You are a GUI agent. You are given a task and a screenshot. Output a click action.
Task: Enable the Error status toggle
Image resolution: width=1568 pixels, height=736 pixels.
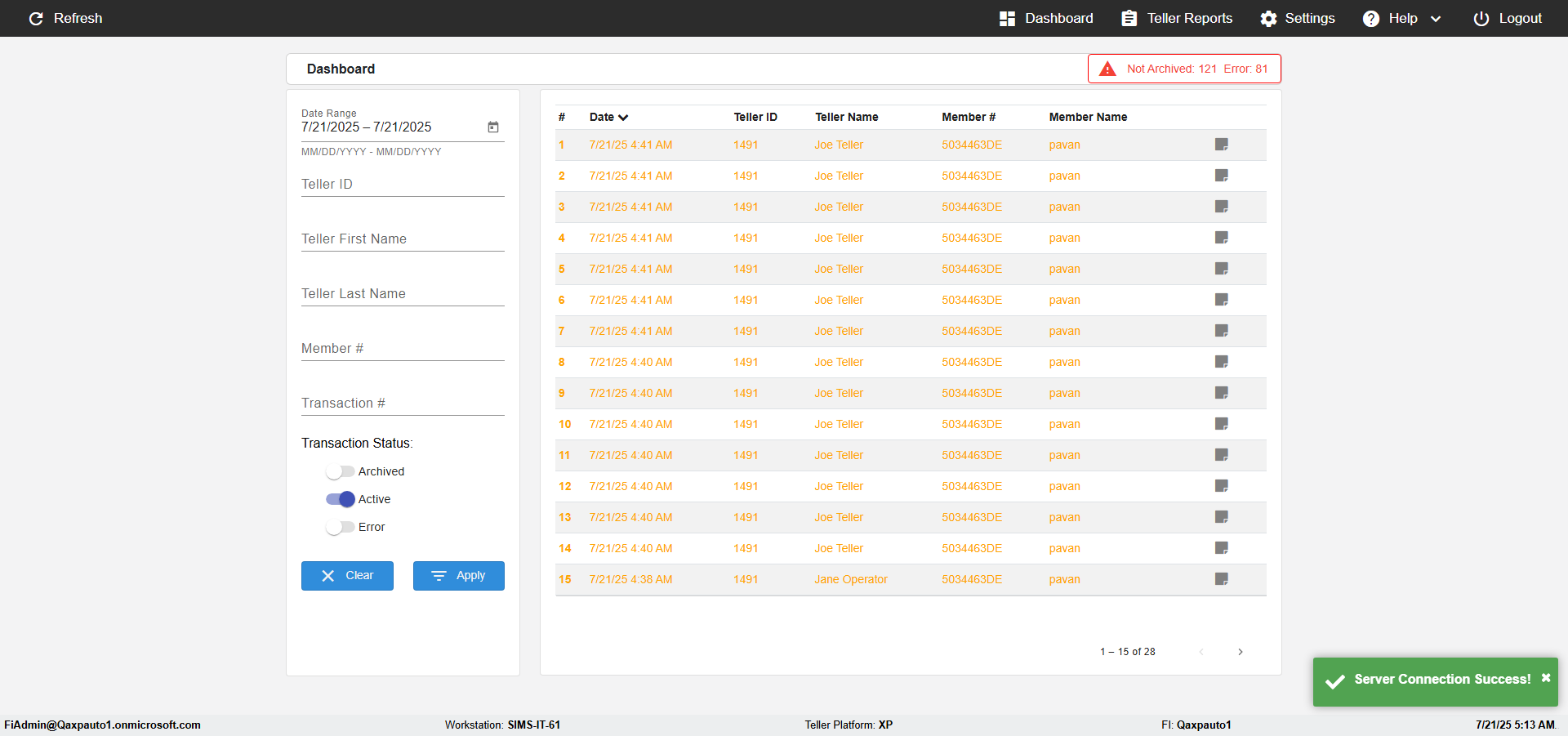pos(340,527)
